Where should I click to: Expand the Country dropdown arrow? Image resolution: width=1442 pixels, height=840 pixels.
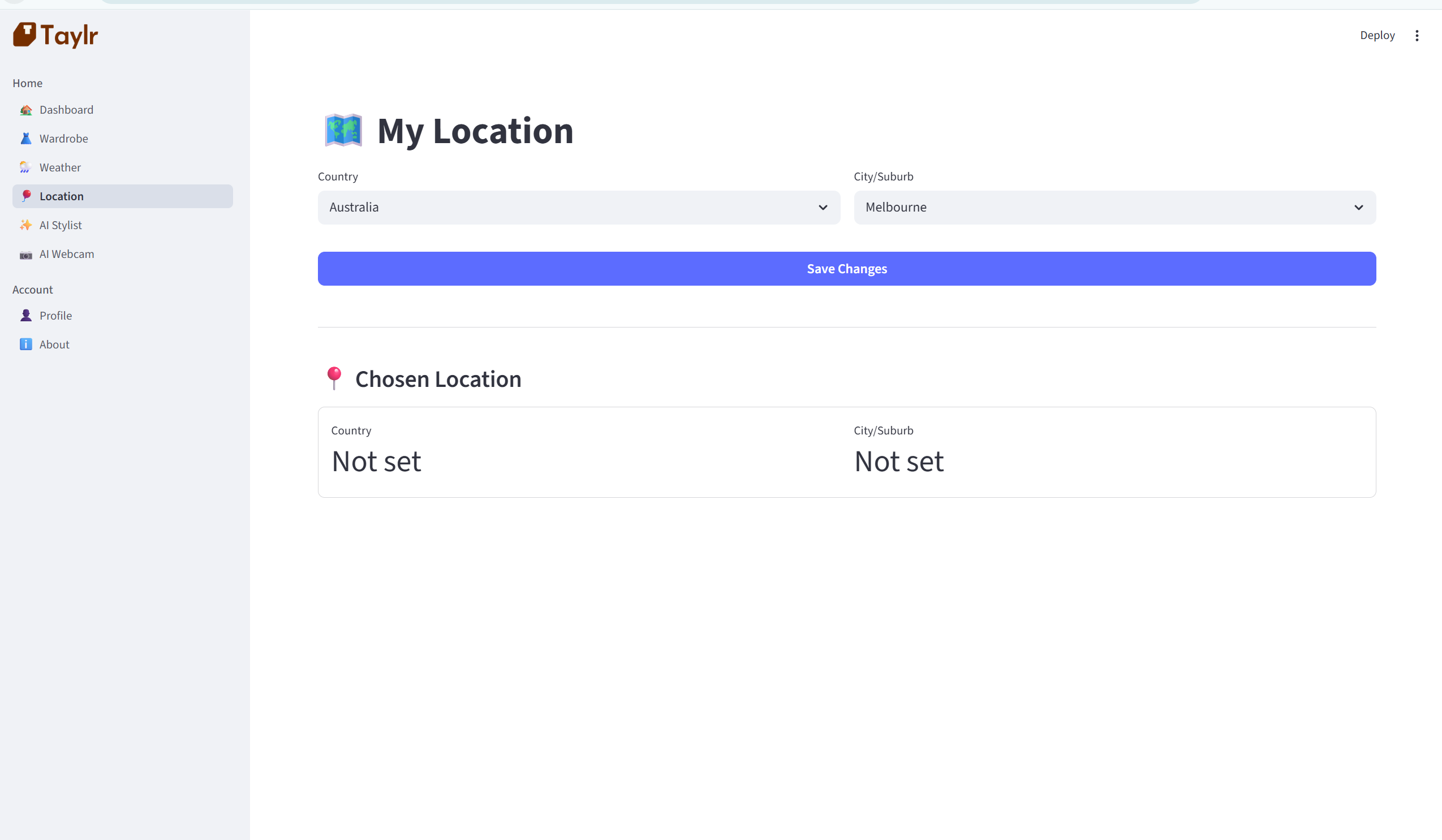click(x=823, y=208)
